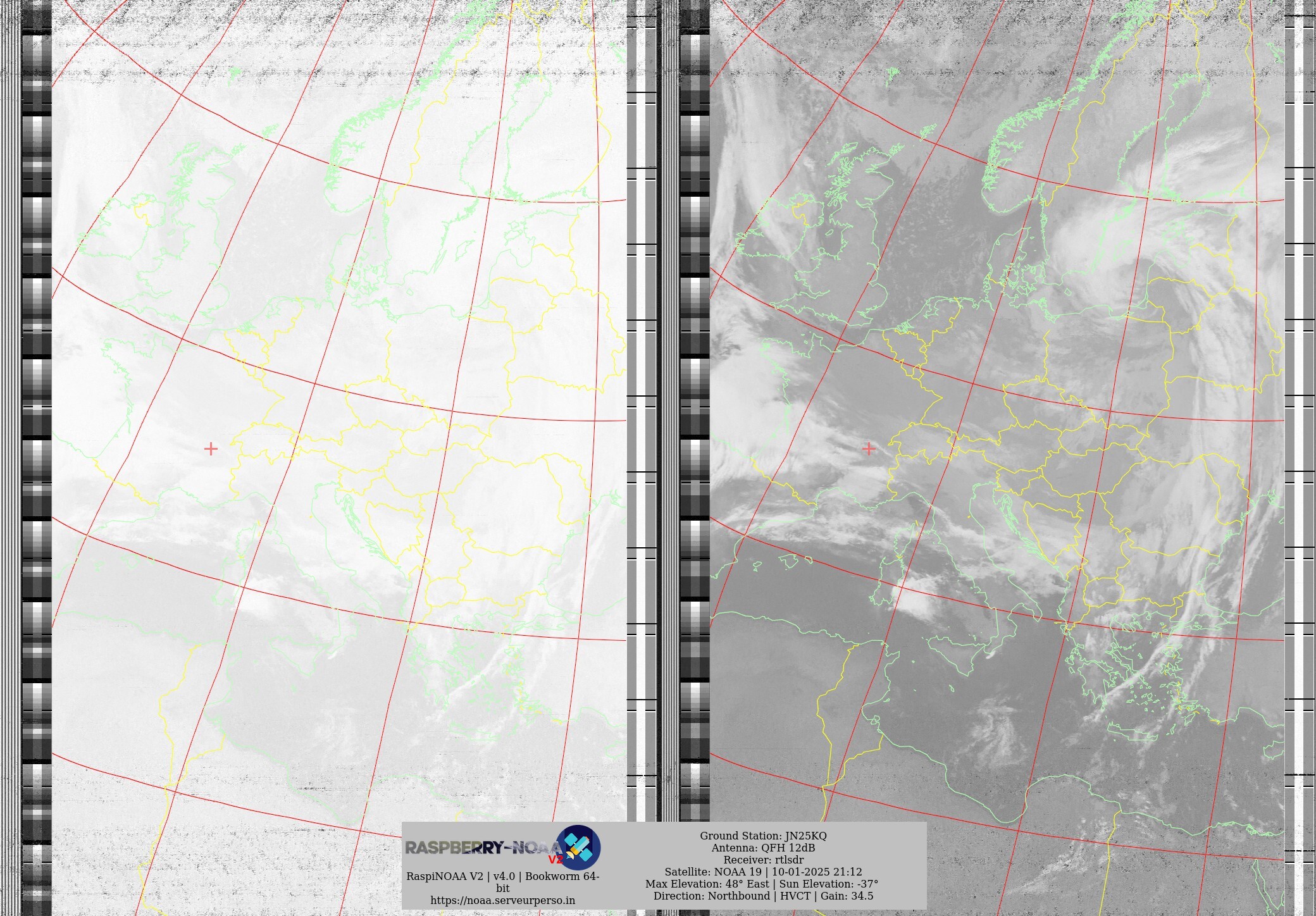Image resolution: width=1316 pixels, height=916 pixels.
Task: Click the grayscale telemetry wedge beside right image
Action: (694, 443)
